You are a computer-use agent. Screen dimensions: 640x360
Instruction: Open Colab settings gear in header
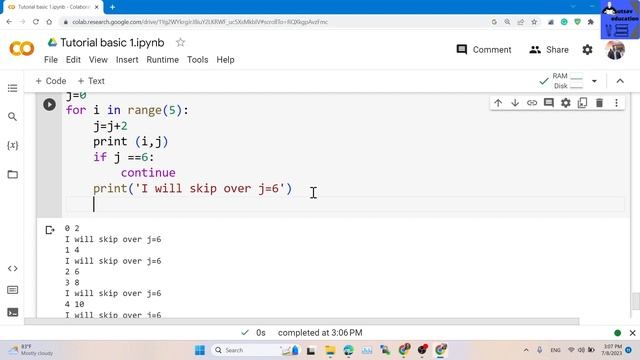[x=587, y=50]
